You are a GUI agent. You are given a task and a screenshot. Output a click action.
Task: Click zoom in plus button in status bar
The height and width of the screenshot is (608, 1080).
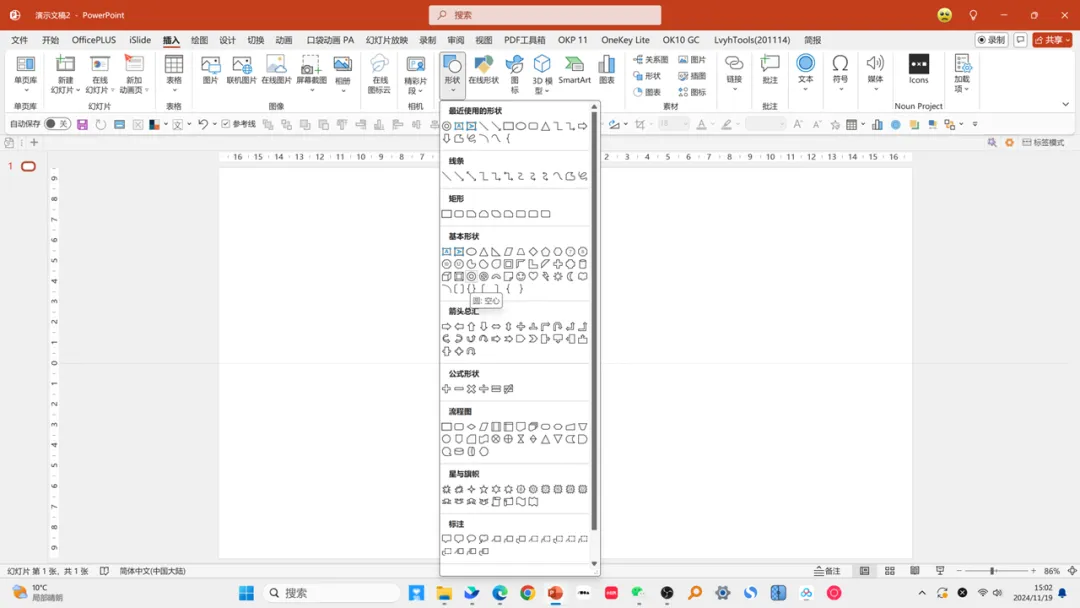click(1033, 571)
